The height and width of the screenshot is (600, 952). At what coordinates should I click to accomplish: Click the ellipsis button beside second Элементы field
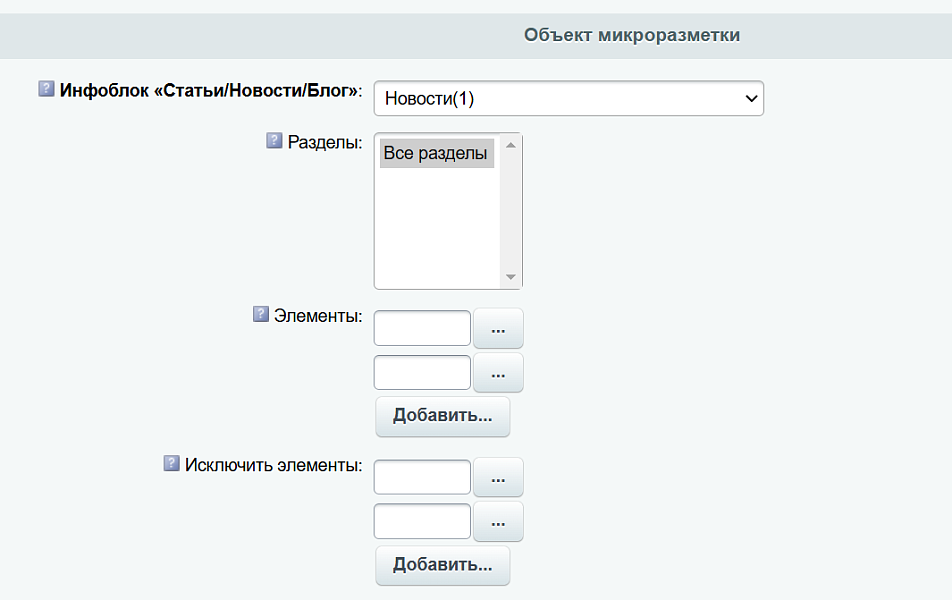[498, 372]
